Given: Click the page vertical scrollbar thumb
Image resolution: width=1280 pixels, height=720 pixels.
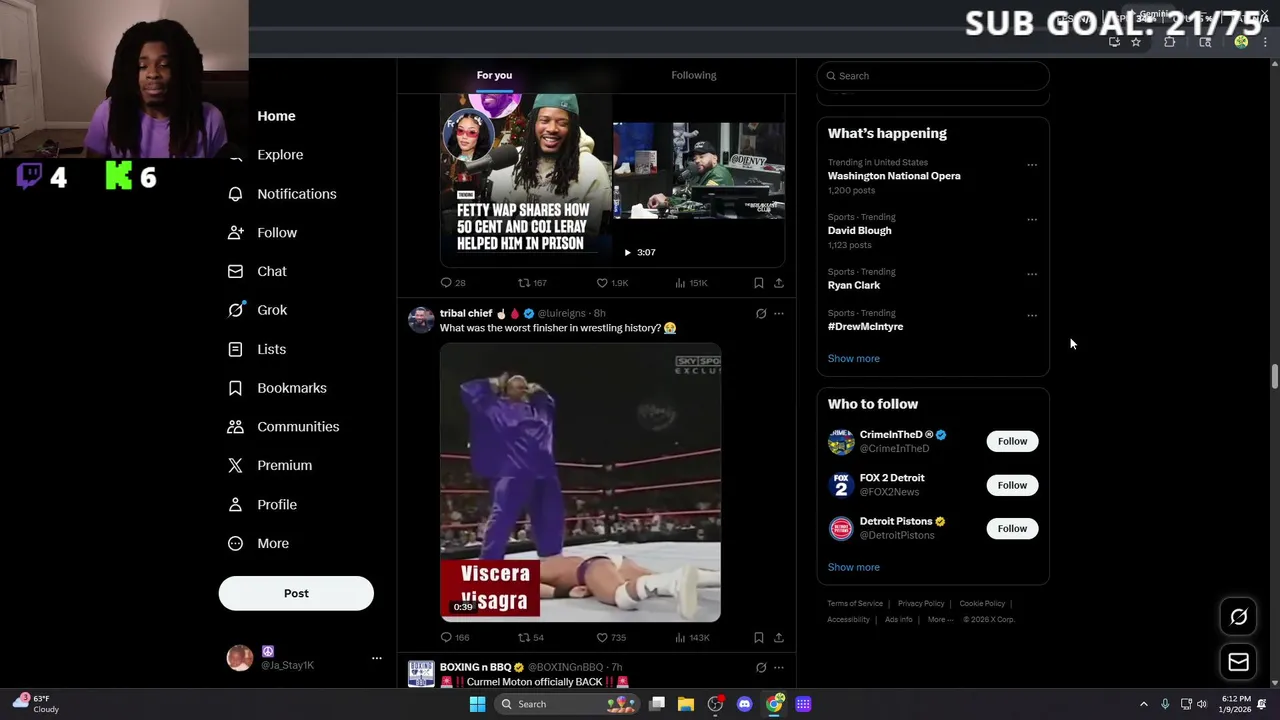Looking at the screenshot, I should (1274, 378).
